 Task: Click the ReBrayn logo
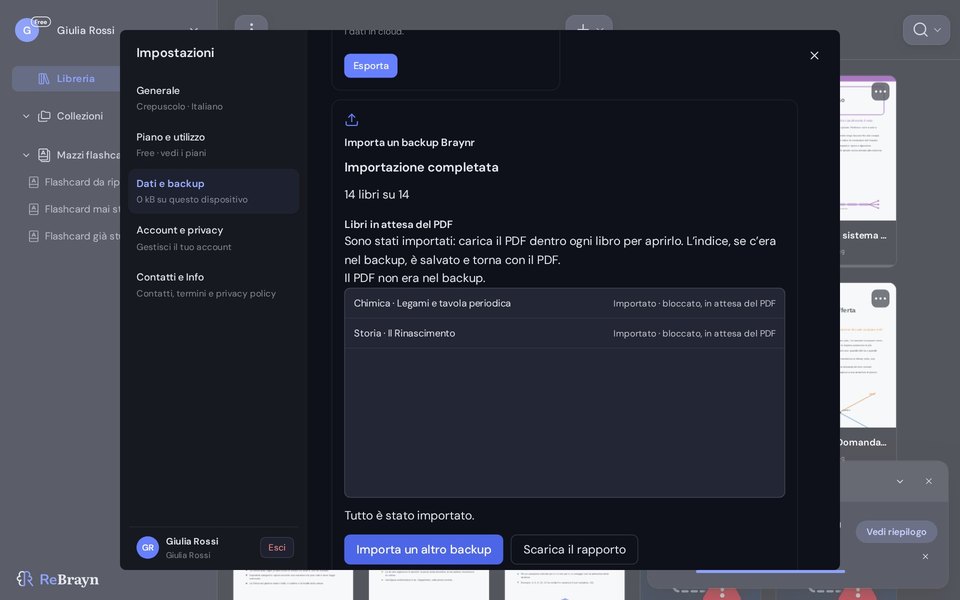(58, 579)
